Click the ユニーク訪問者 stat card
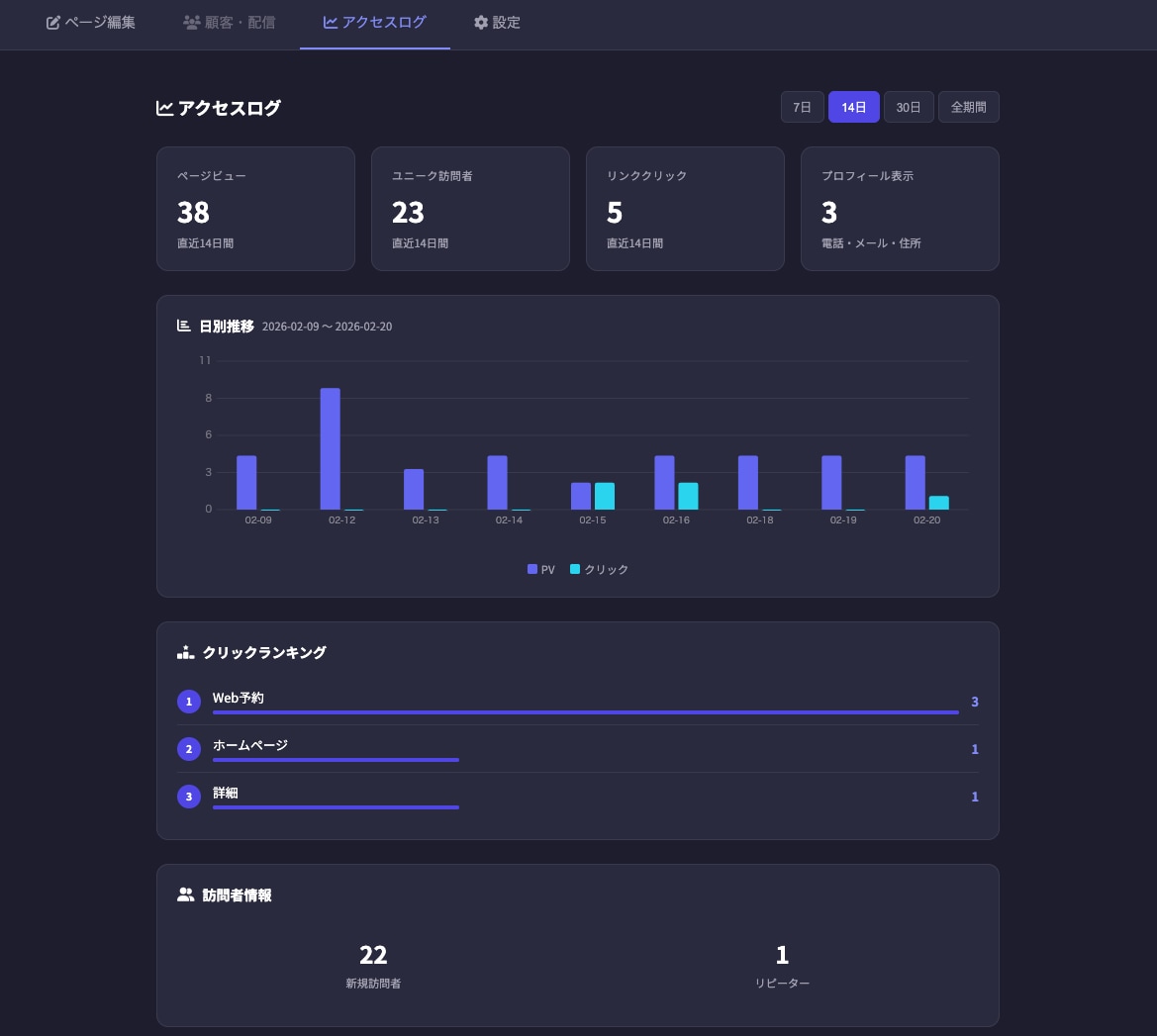Screen dimensions: 1157x1036 [x=470, y=209]
